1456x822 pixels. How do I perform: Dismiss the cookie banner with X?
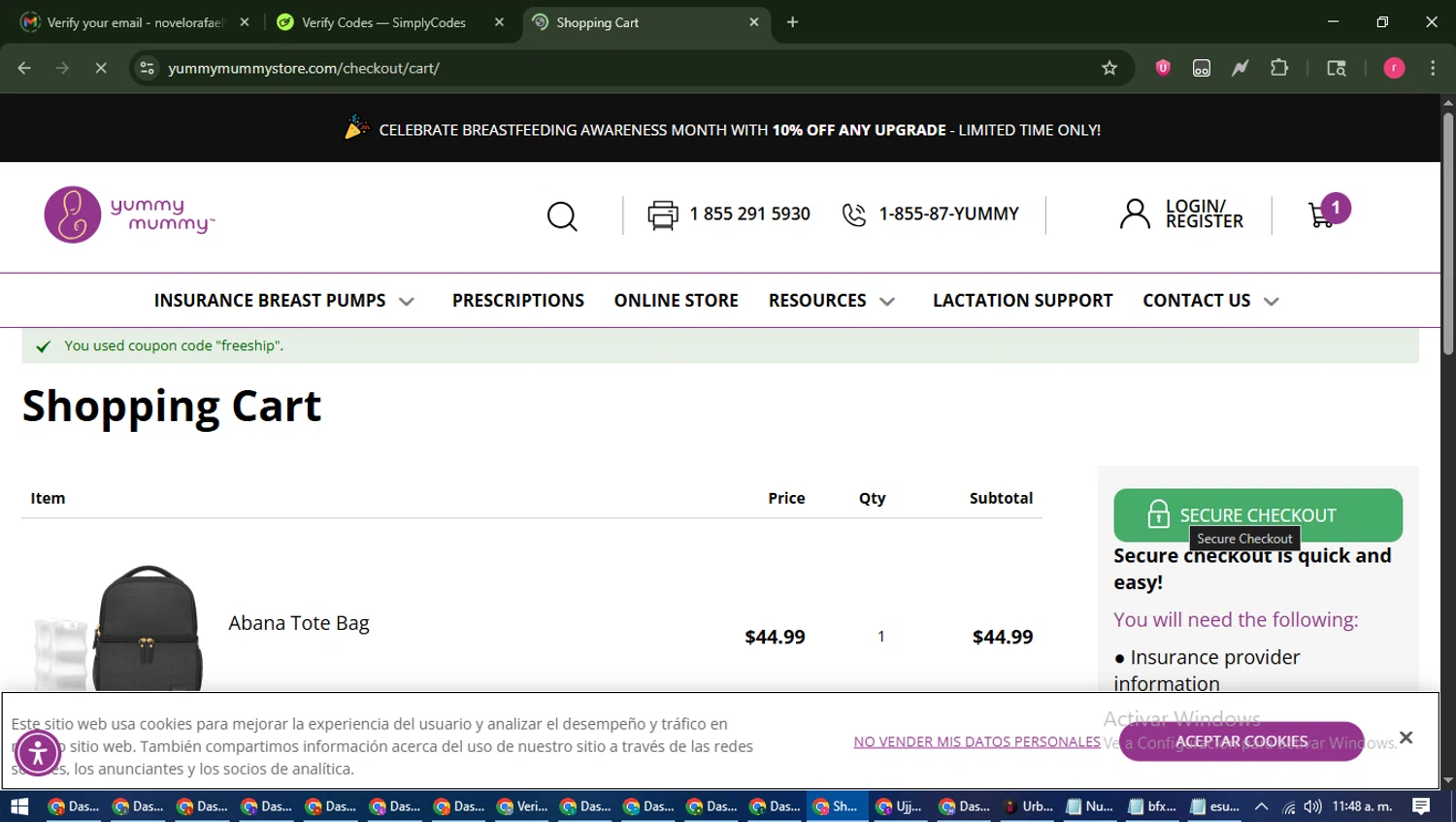click(x=1406, y=738)
